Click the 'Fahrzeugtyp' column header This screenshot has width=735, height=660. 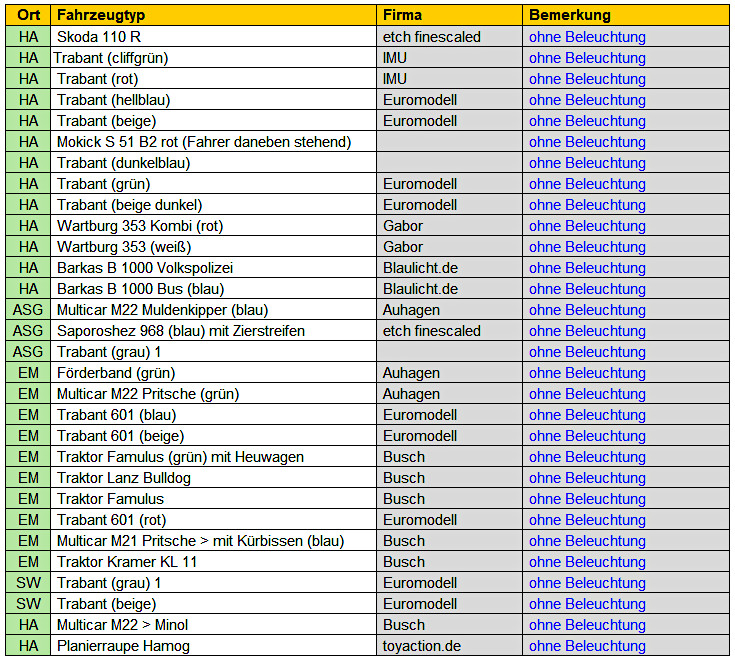tap(213, 15)
